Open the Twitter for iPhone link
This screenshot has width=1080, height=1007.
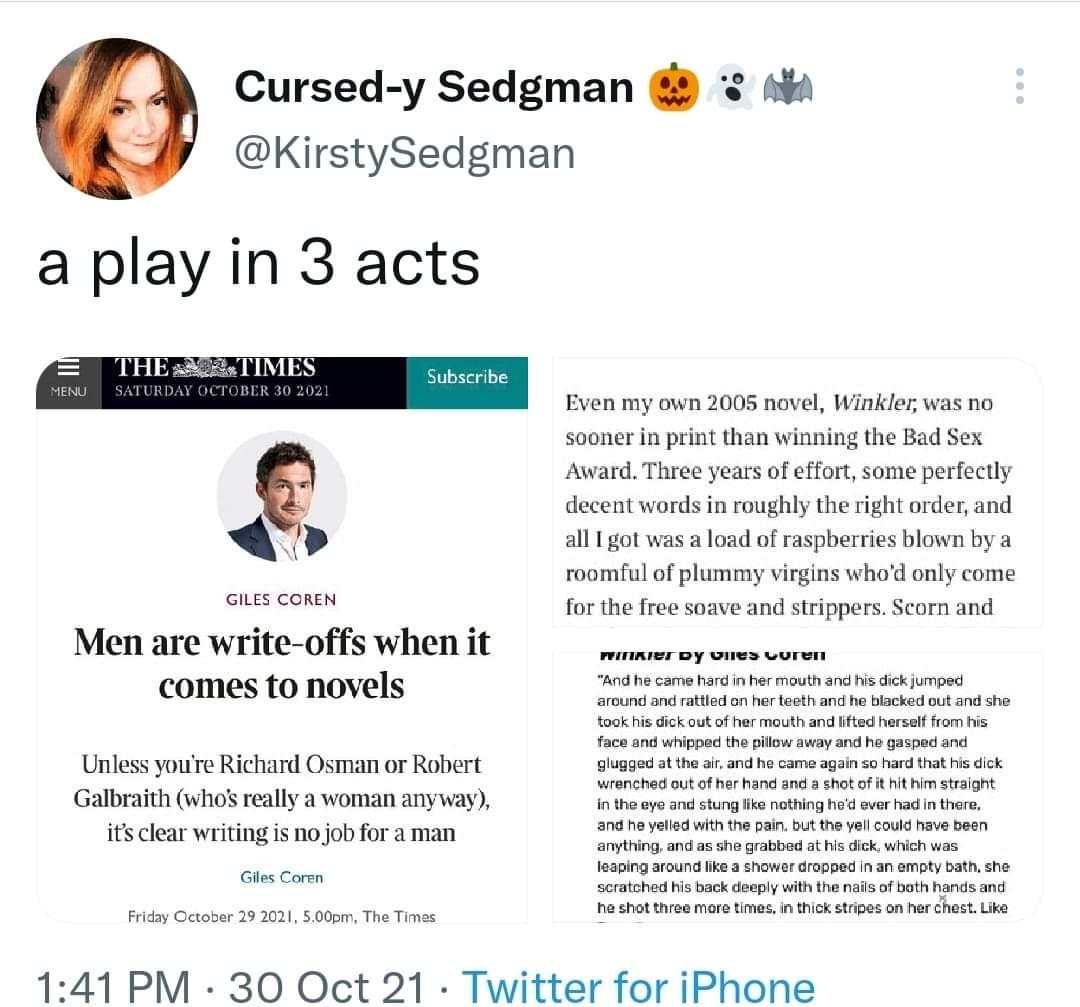coord(638,987)
